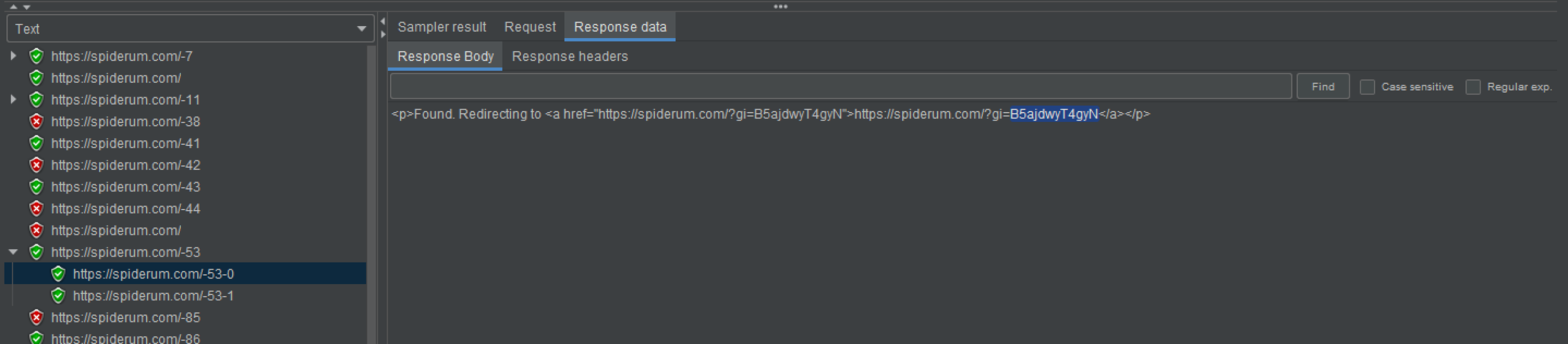Click green success shield beside spiderum.com/-7
Viewport: 1568px width, 344px height.
pyautogui.click(x=36, y=56)
